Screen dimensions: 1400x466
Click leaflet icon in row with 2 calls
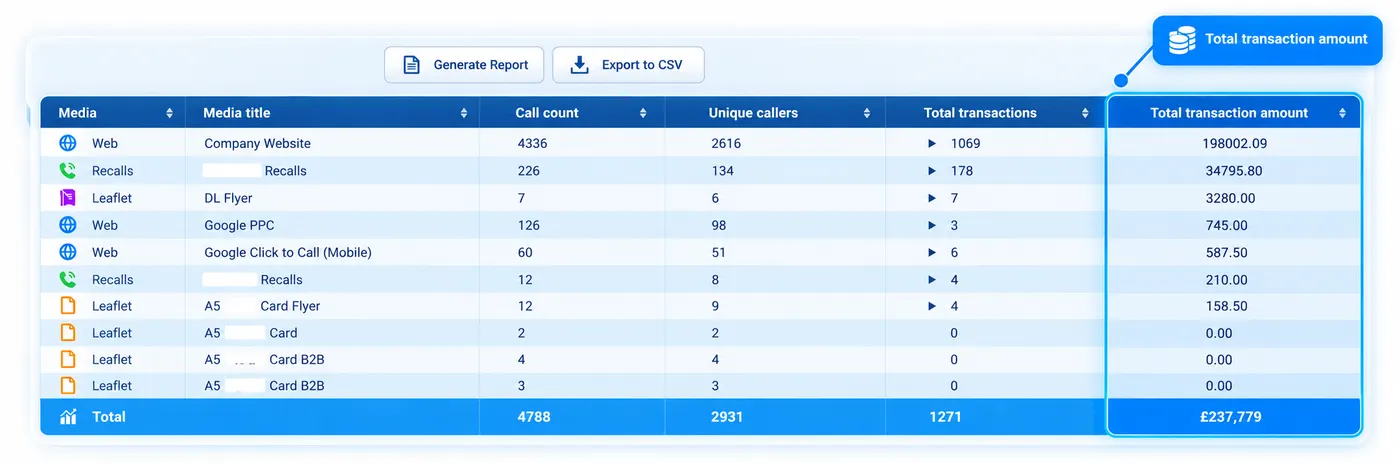(x=68, y=333)
